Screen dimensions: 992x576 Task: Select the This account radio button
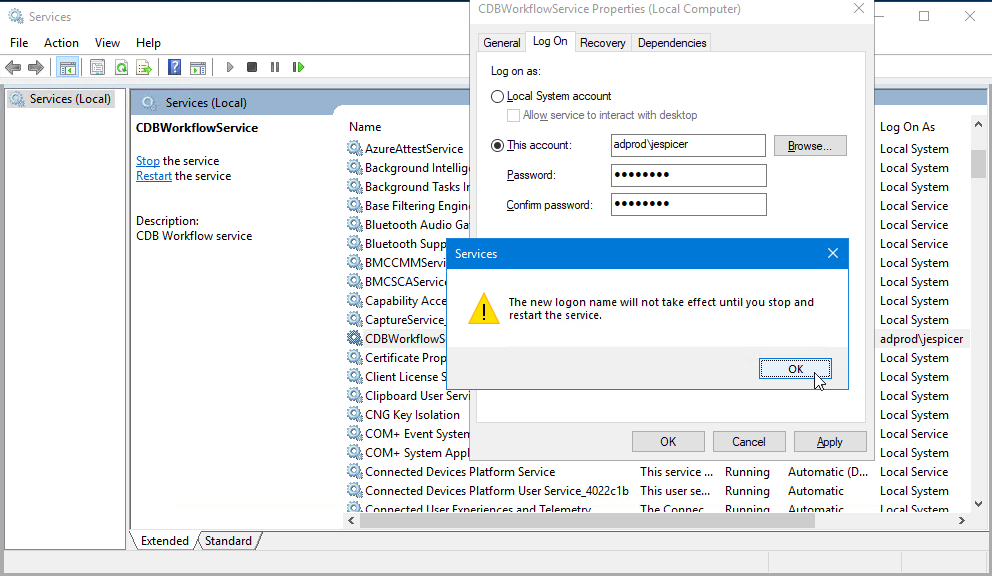[x=497, y=146]
